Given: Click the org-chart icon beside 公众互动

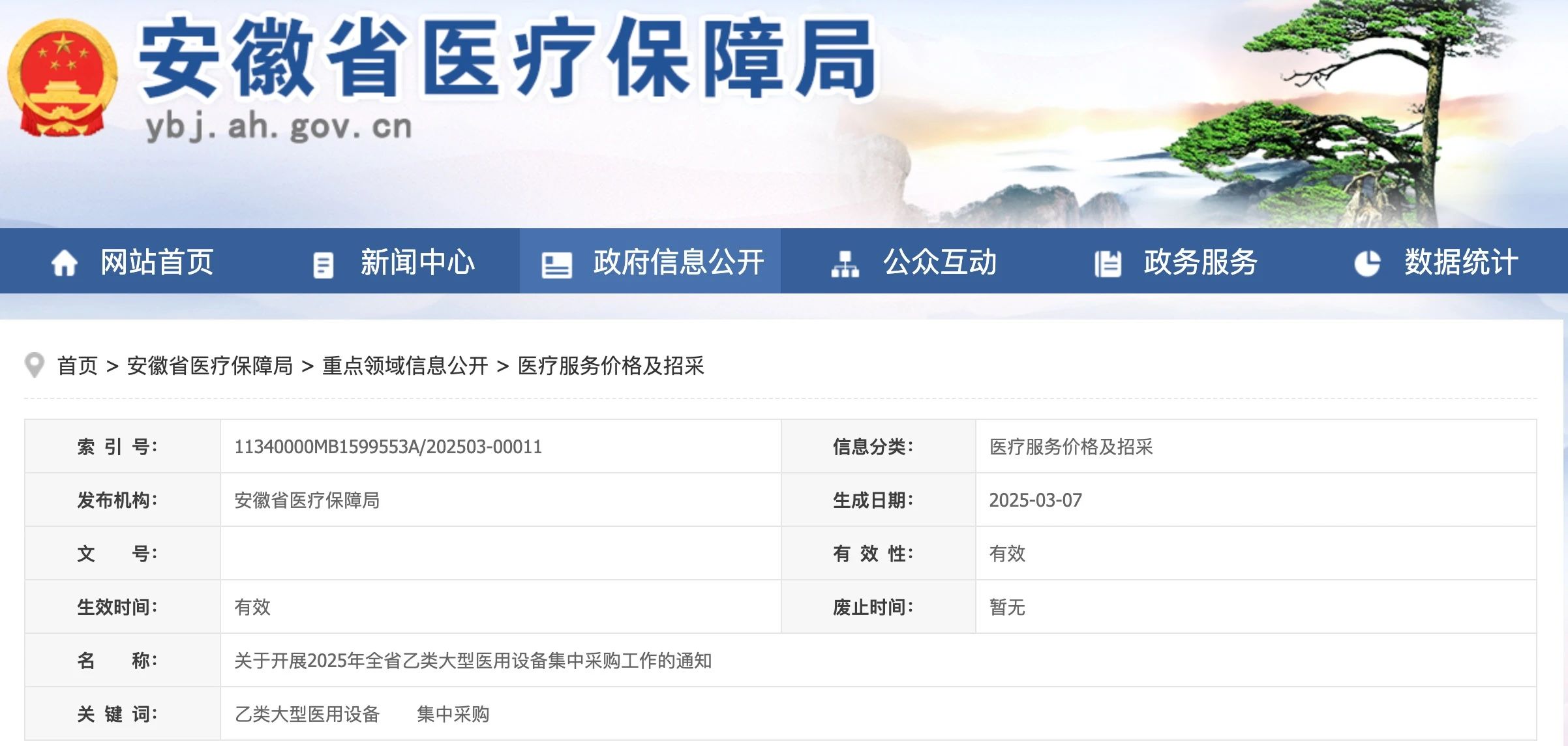Looking at the screenshot, I should coord(845,264).
